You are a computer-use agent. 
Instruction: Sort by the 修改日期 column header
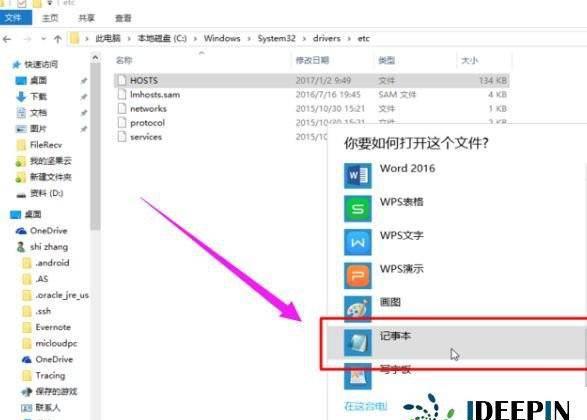[312, 60]
